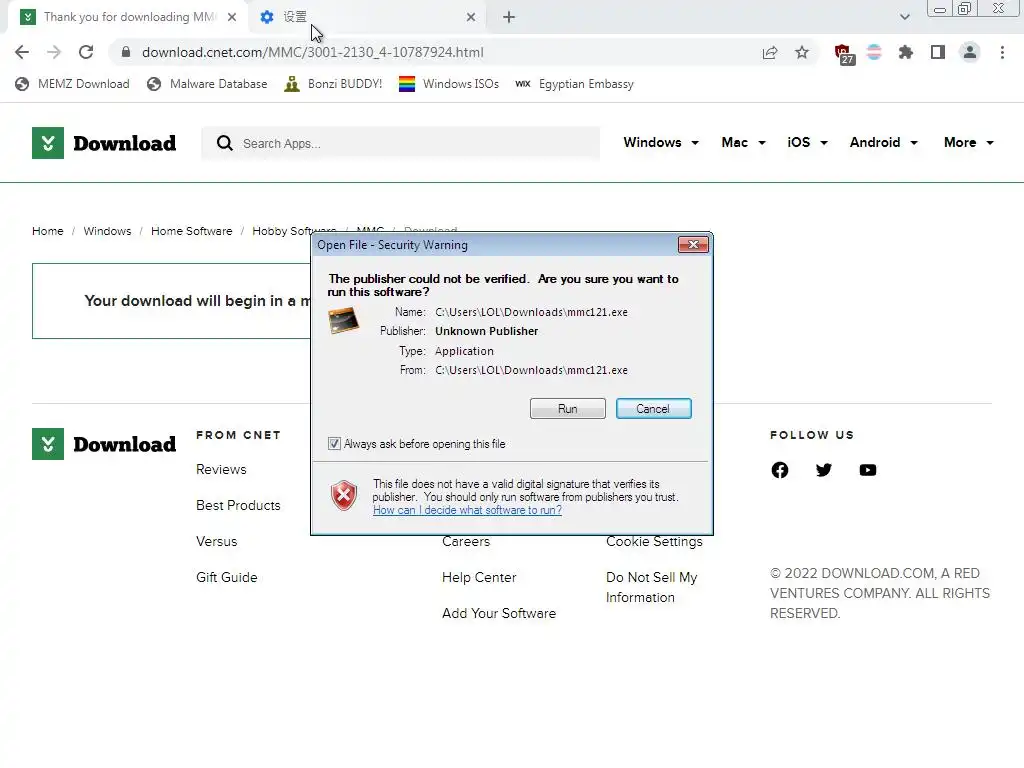Viewport: 1024px width, 768px height.
Task: Click Cancel in Security Warning dialog
Action: point(653,409)
